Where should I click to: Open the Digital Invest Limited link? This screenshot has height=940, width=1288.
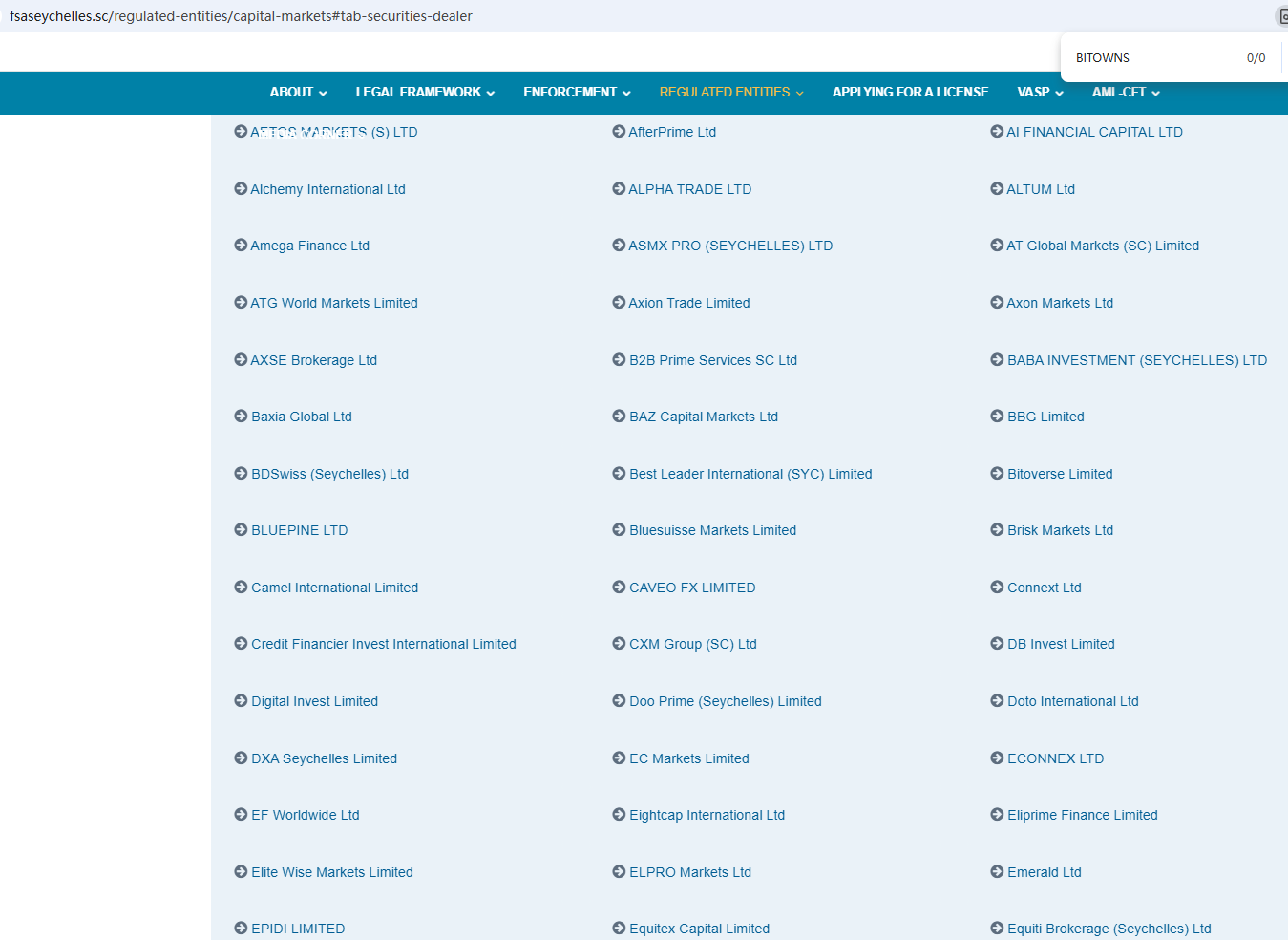[x=315, y=701]
